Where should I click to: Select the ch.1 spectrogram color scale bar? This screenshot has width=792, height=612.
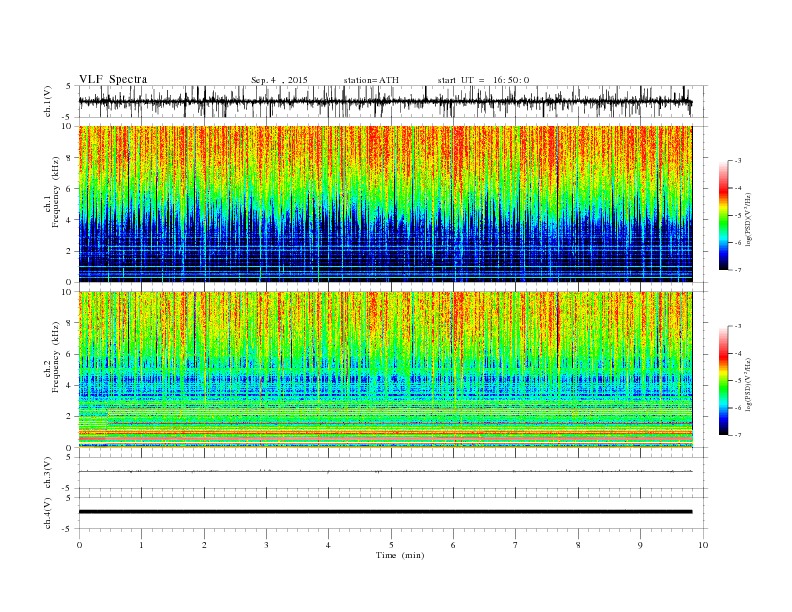(723, 216)
